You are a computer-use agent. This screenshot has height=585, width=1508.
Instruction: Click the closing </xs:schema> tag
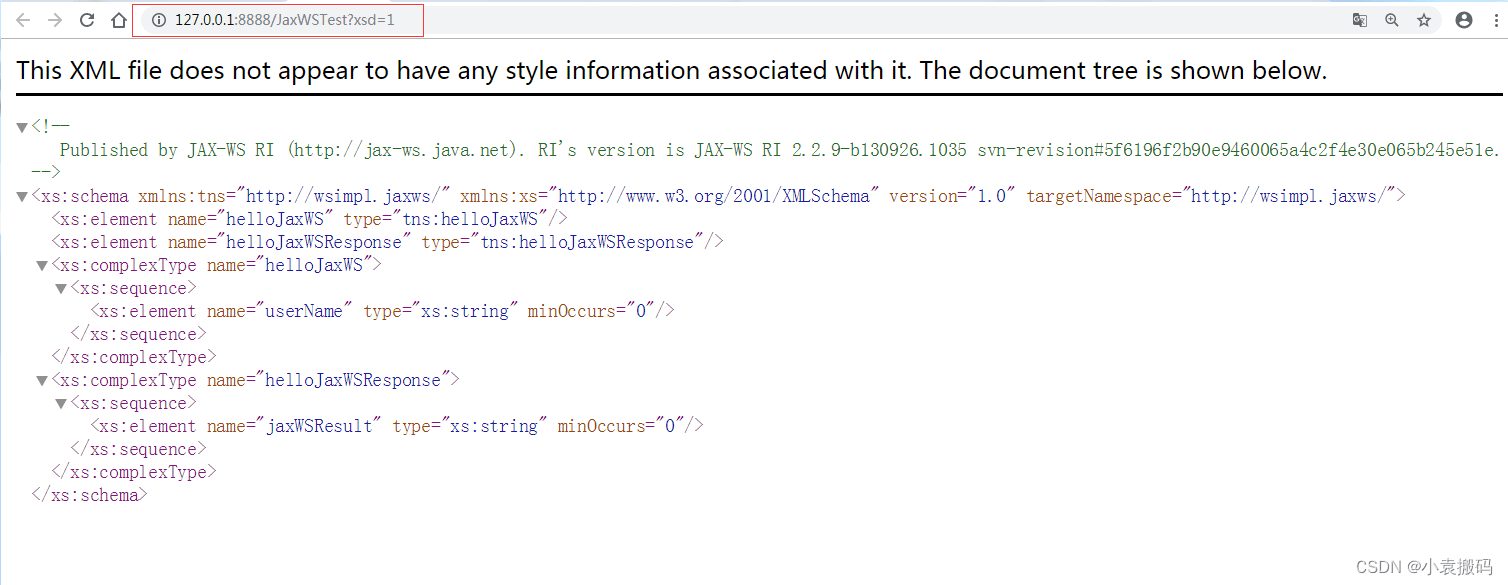pos(90,495)
